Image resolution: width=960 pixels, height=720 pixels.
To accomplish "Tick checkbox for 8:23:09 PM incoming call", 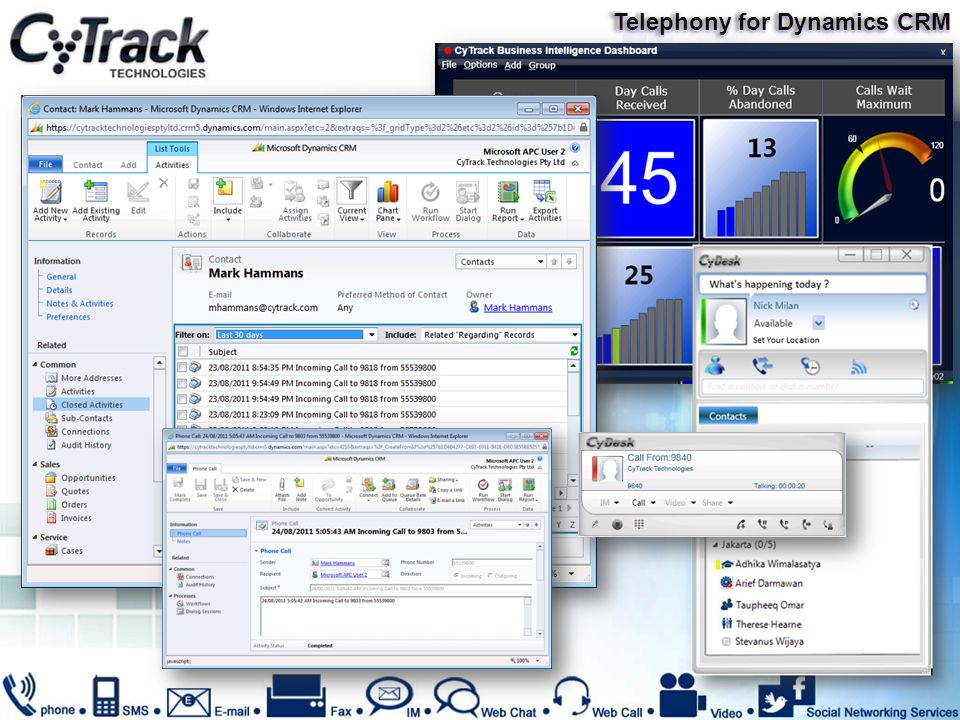I will [x=182, y=414].
